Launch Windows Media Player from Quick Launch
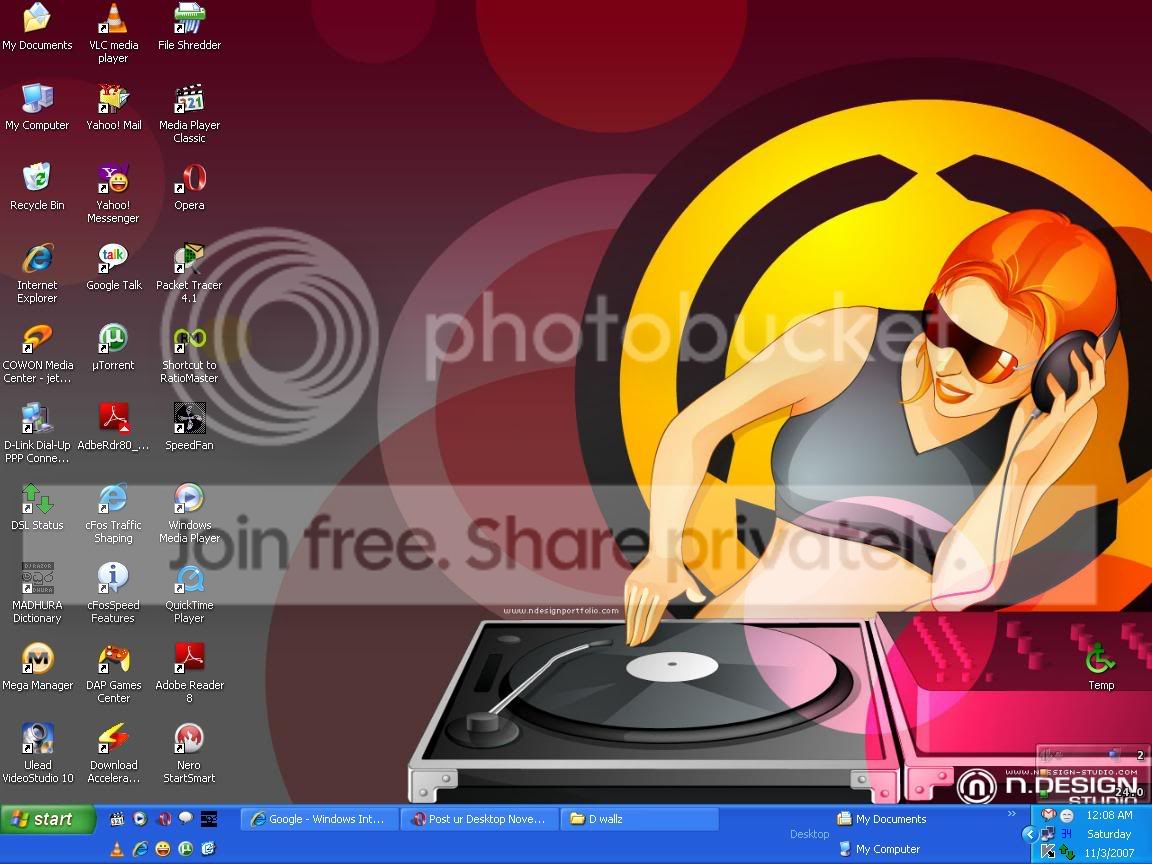This screenshot has height=864, width=1152. 140,818
